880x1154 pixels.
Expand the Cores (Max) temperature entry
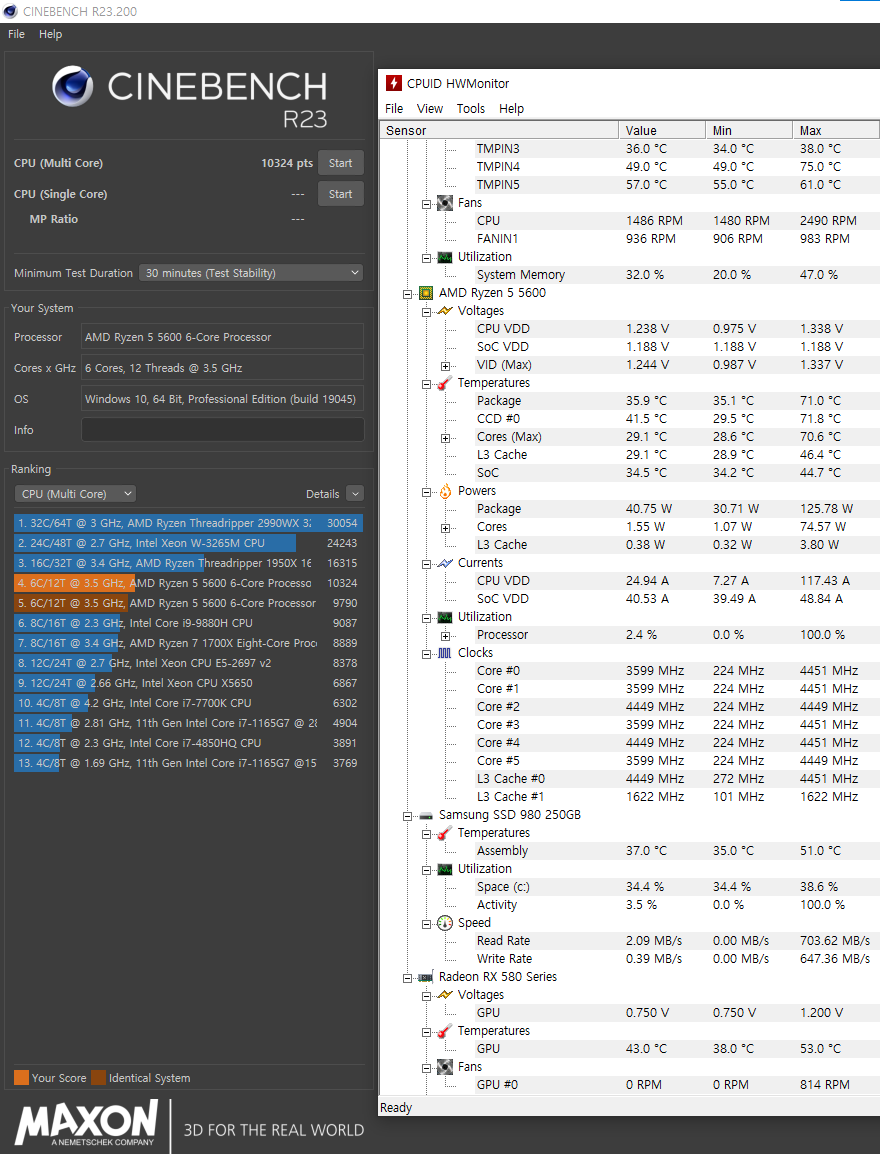coord(445,438)
